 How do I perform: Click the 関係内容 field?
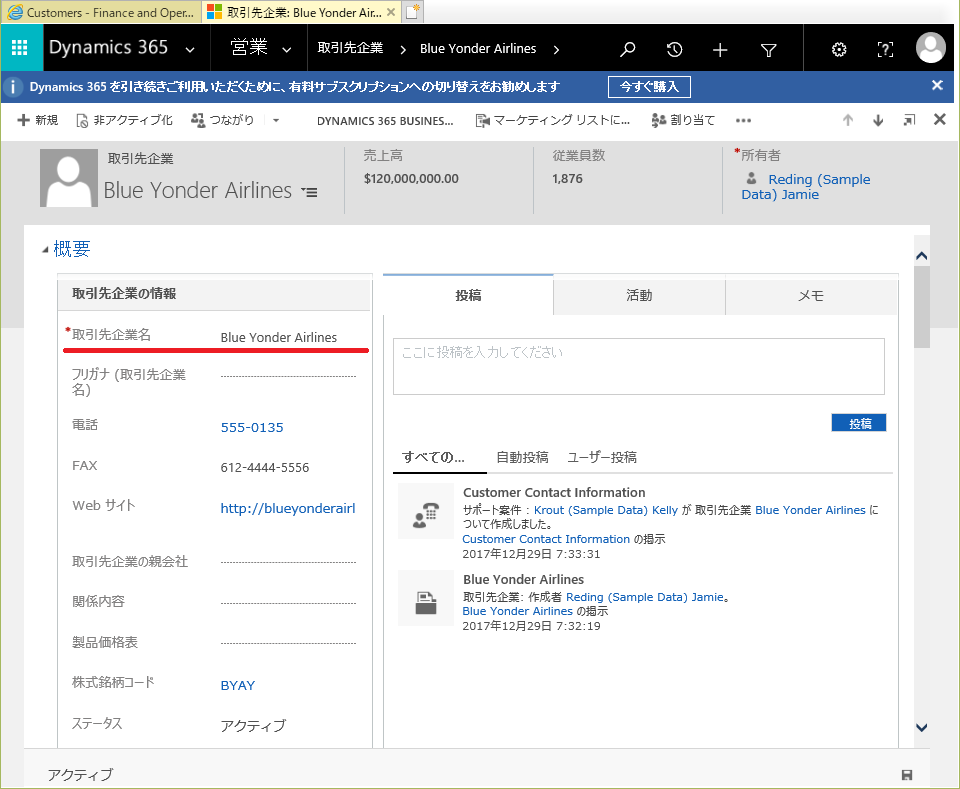click(288, 602)
